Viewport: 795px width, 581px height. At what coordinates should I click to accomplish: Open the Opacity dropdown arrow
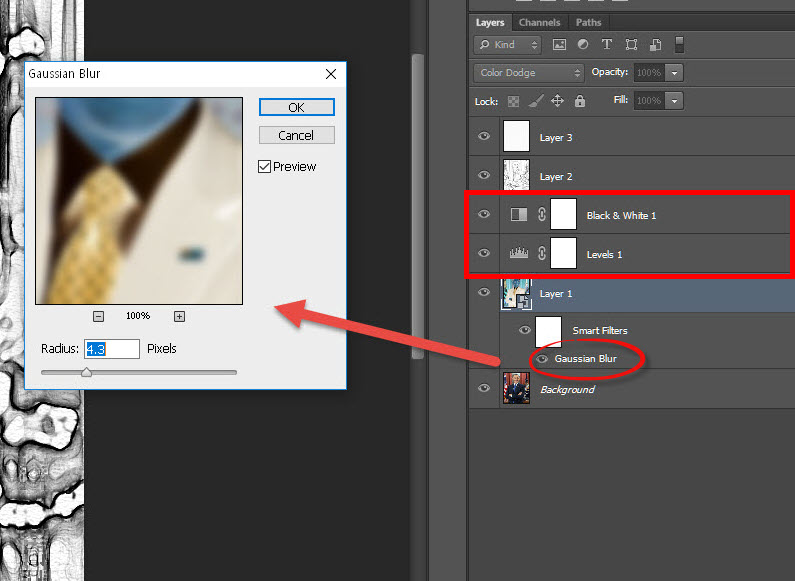coord(674,73)
